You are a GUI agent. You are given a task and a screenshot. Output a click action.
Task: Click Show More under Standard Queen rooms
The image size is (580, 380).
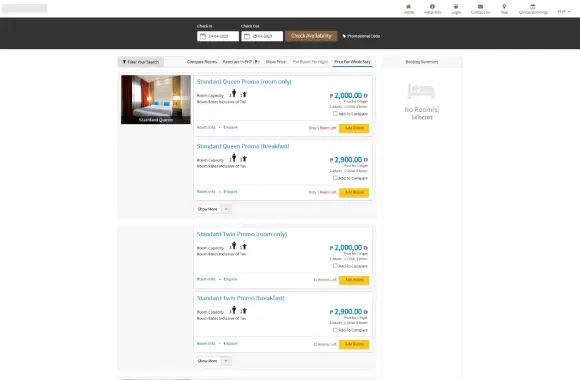(208, 209)
